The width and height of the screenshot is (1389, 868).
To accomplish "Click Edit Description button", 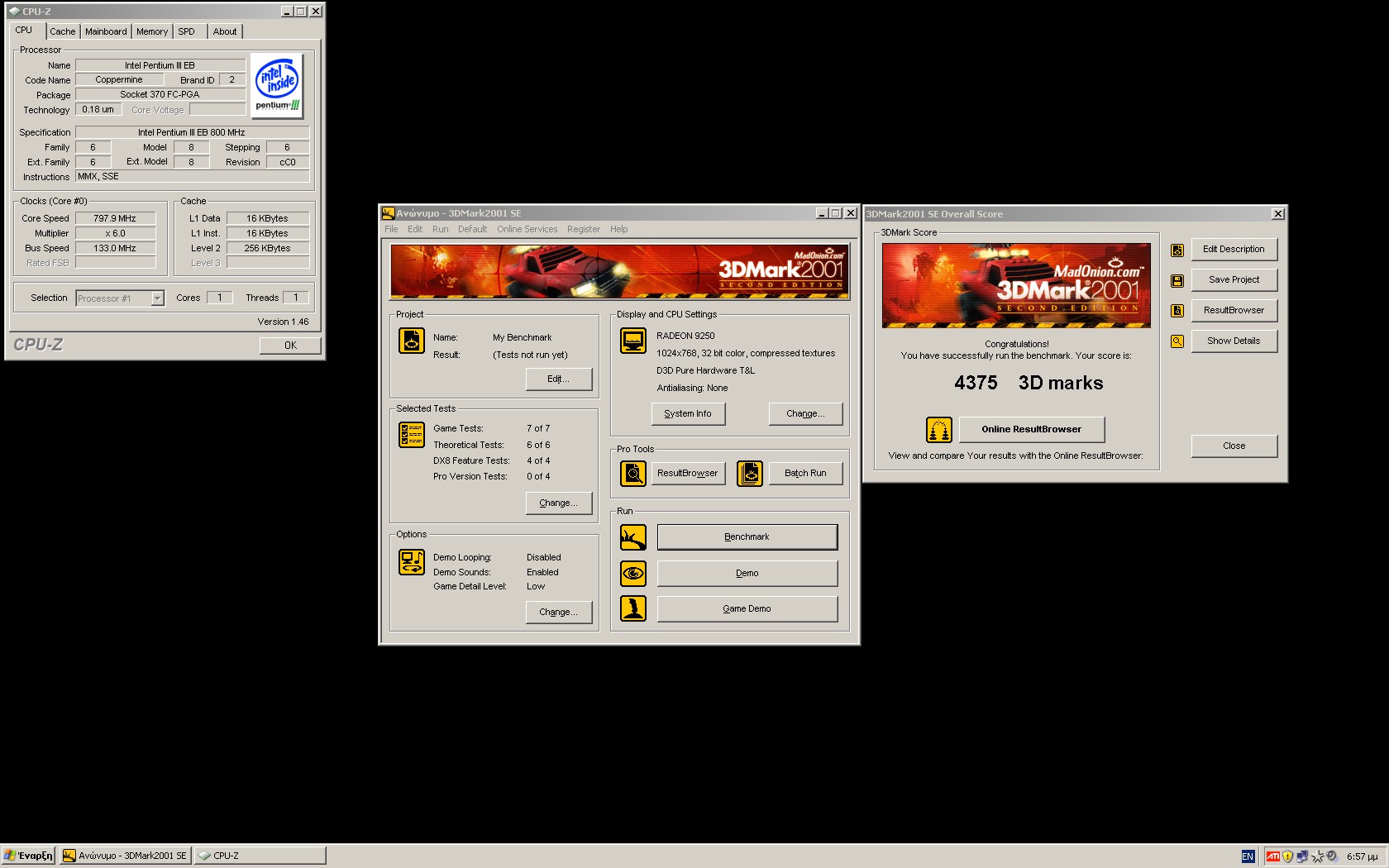I will [1234, 250].
